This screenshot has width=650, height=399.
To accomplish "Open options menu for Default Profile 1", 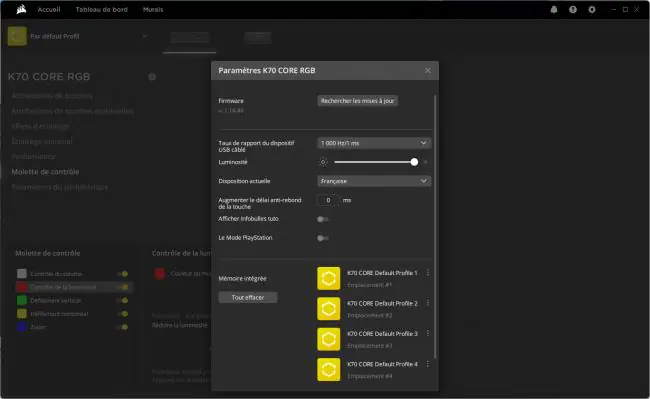I will (x=428, y=273).
